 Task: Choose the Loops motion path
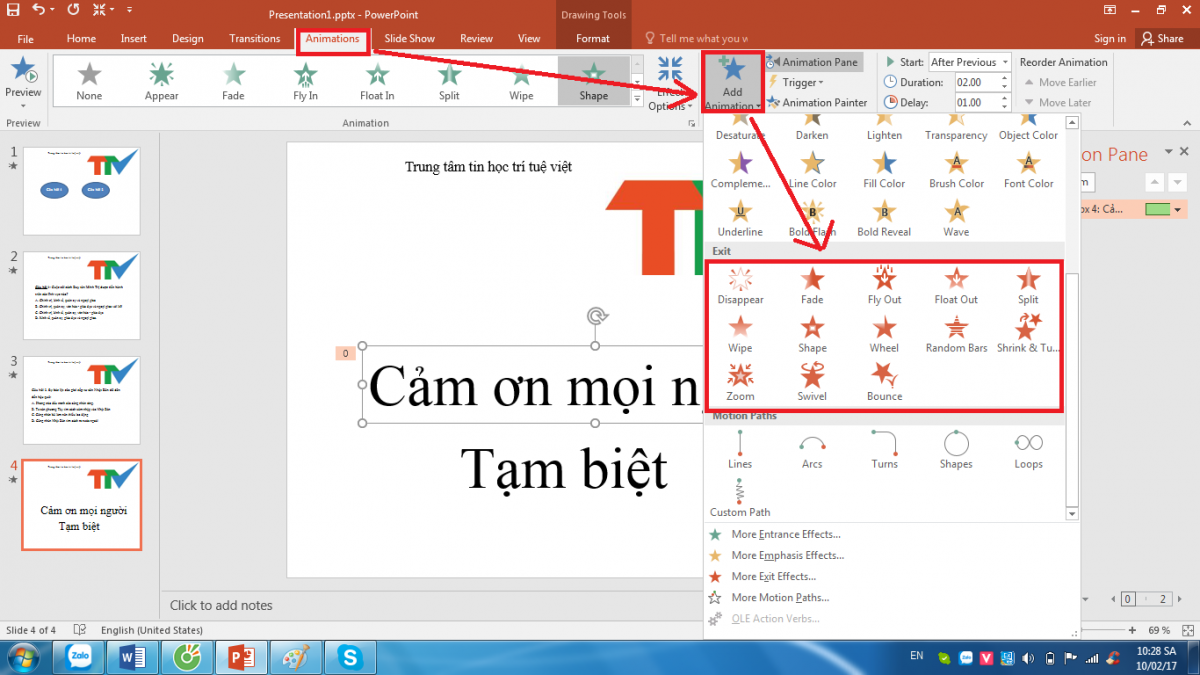[x=1028, y=449]
